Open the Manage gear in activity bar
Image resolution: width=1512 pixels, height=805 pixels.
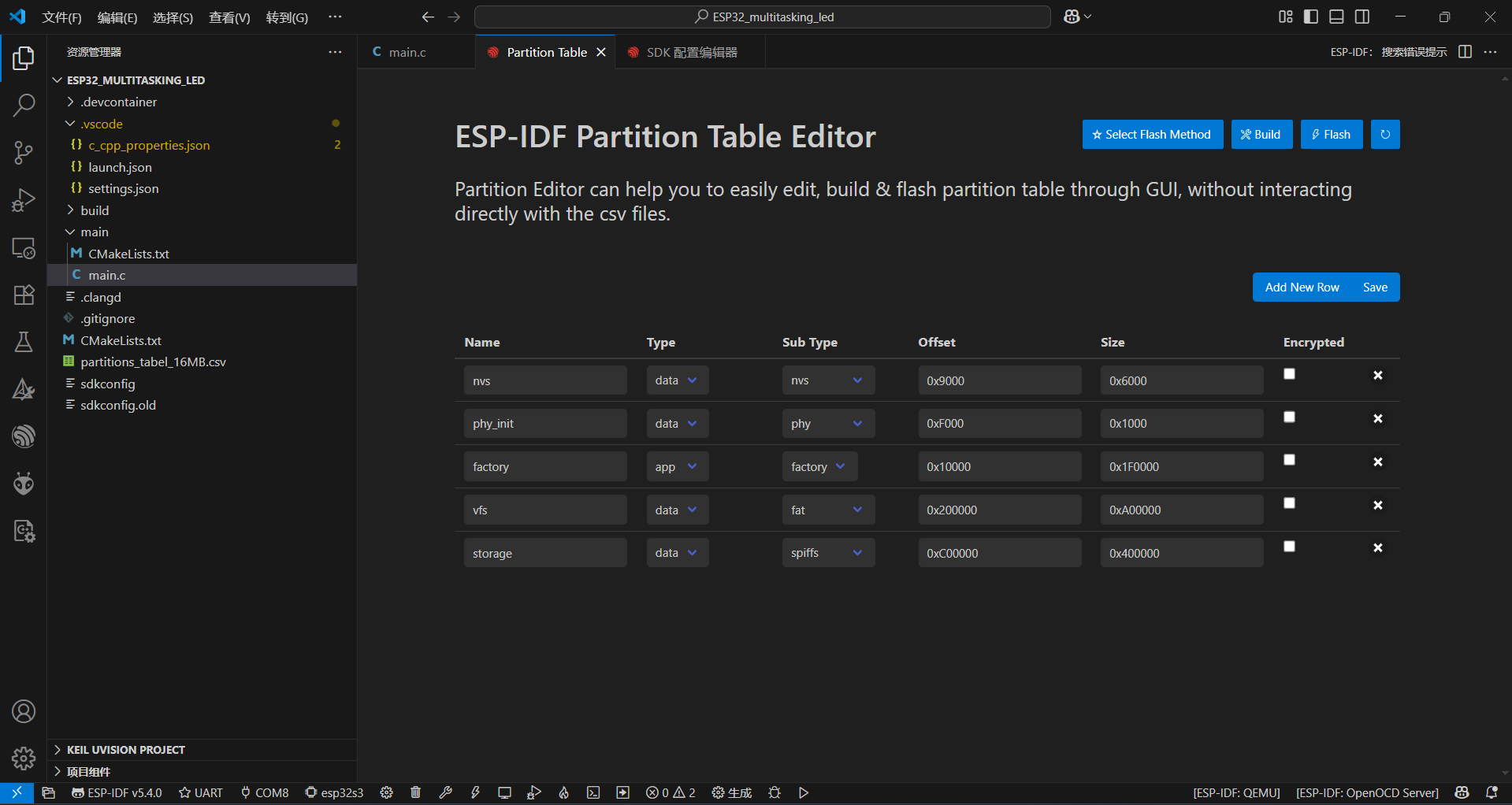point(24,759)
